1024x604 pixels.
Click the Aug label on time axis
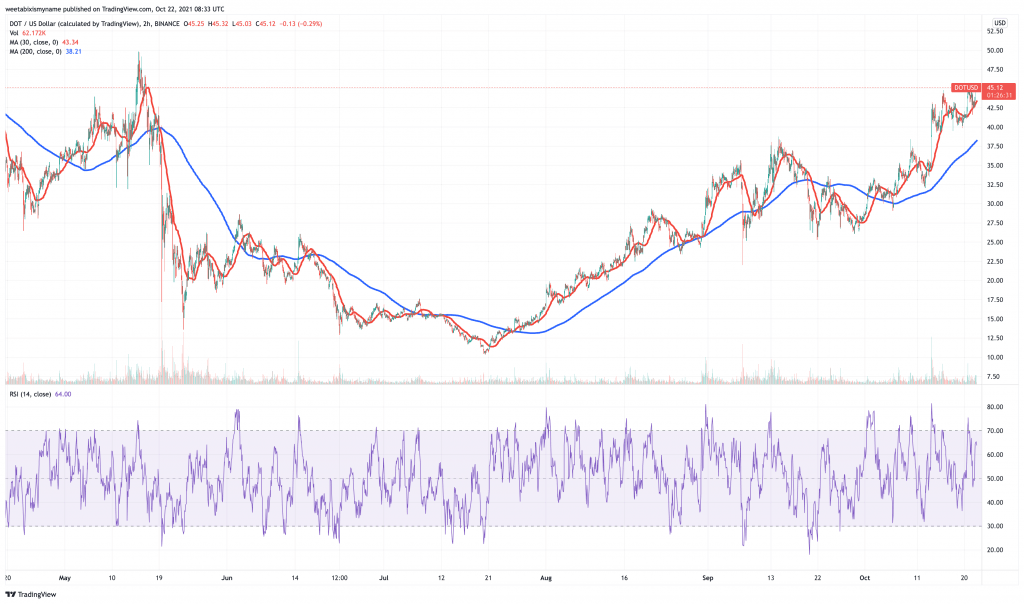click(546, 578)
